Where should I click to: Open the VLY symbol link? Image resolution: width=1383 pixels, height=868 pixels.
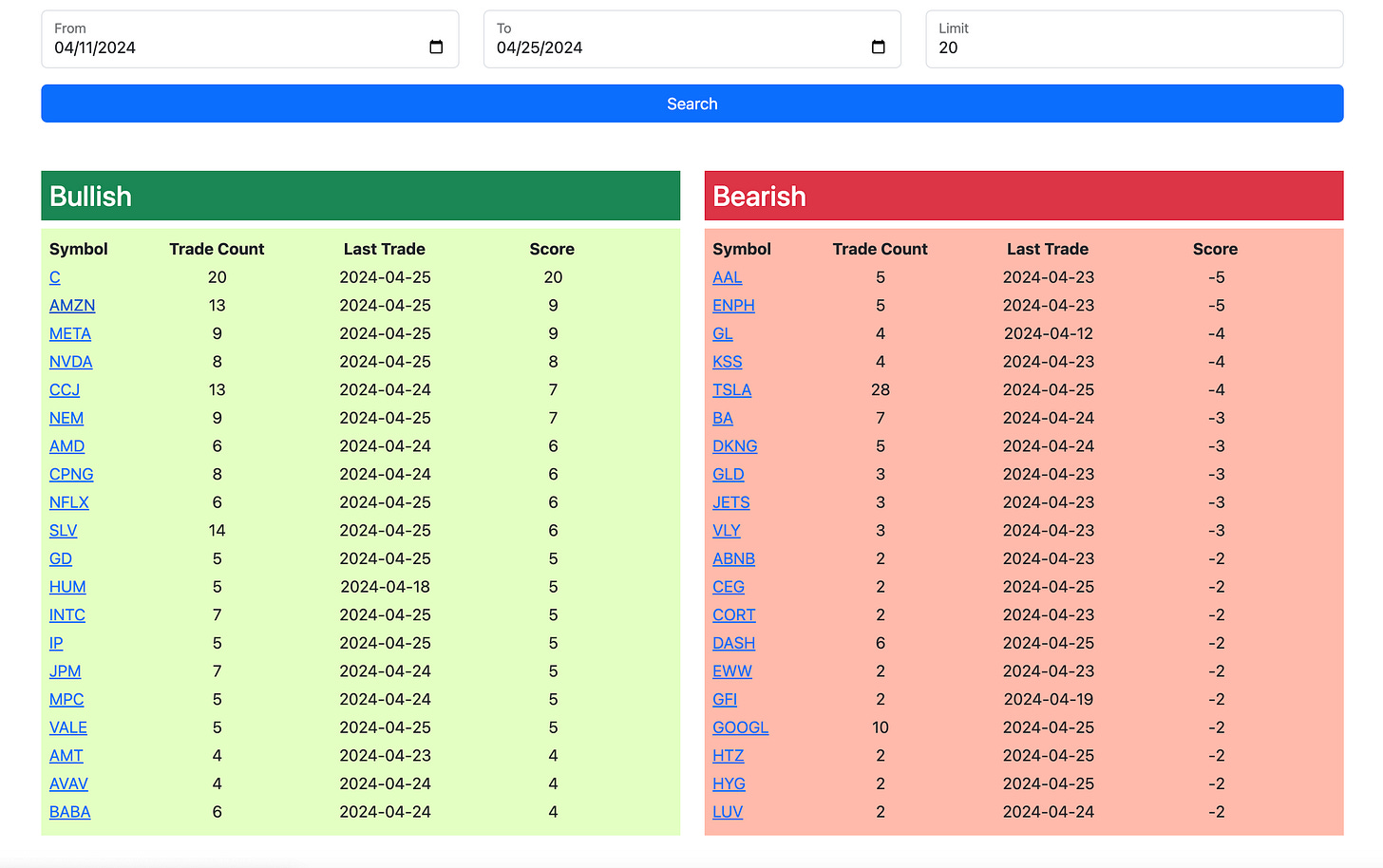(x=727, y=531)
